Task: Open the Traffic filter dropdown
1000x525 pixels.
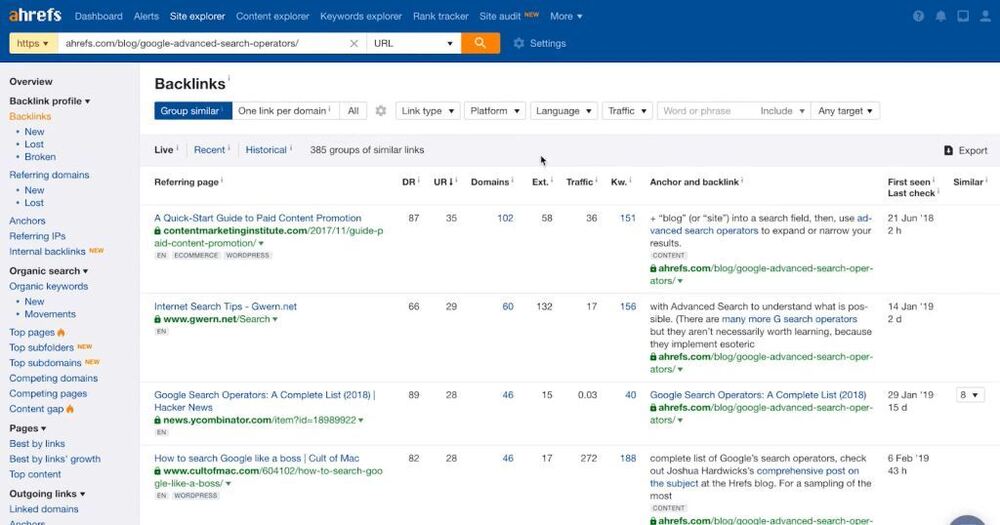Action: tap(628, 111)
